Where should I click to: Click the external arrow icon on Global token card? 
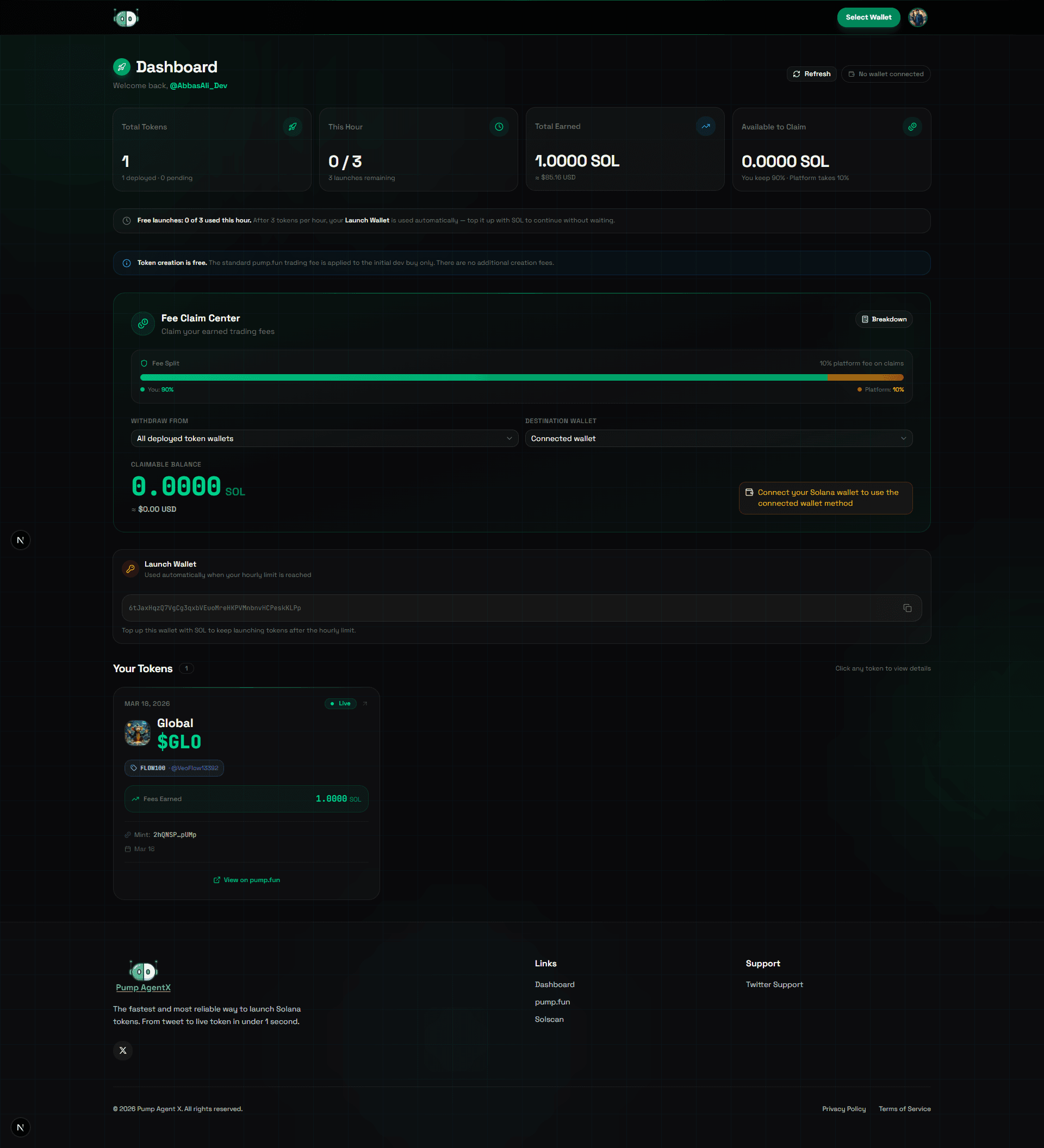coord(365,704)
